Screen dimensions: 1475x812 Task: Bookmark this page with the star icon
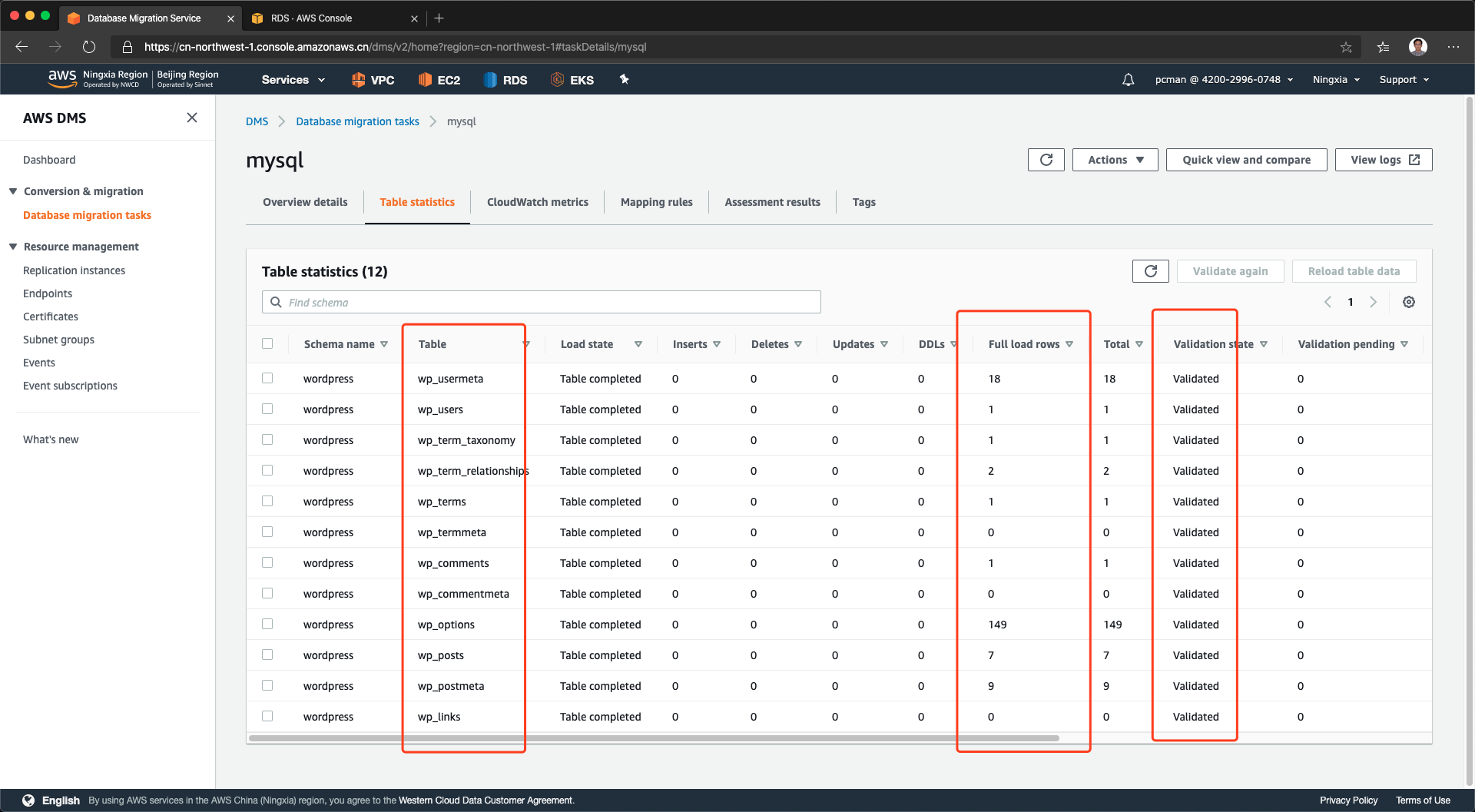click(x=1346, y=47)
